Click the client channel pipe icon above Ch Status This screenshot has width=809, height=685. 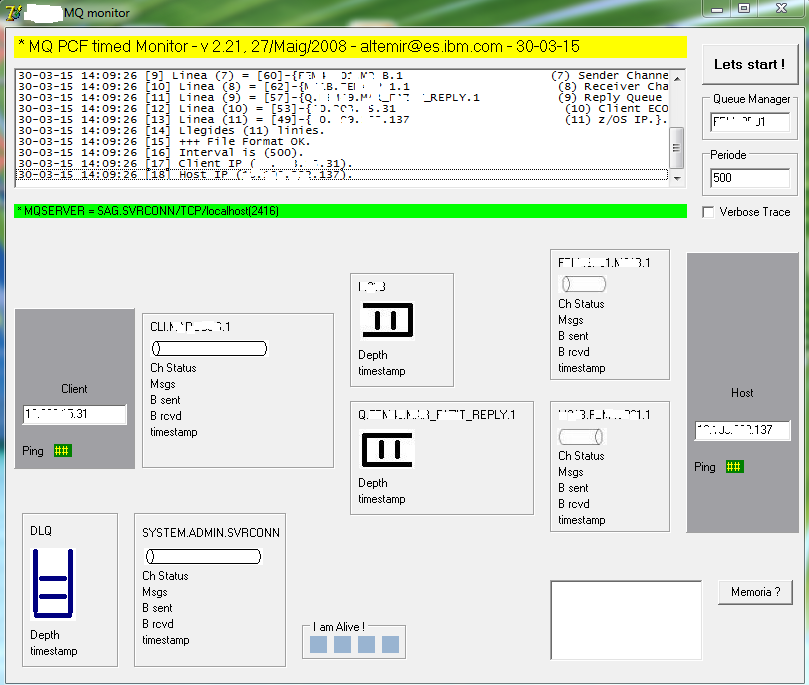(209, 349)
